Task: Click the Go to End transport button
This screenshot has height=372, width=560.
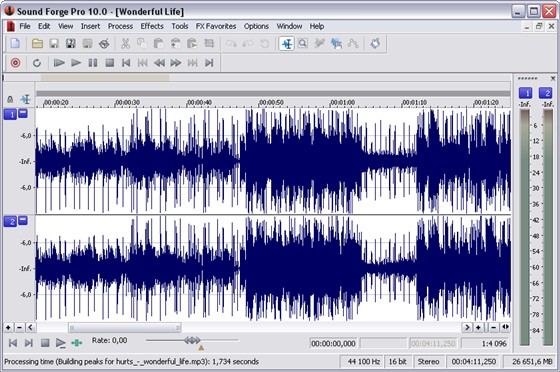Action: 209,63
